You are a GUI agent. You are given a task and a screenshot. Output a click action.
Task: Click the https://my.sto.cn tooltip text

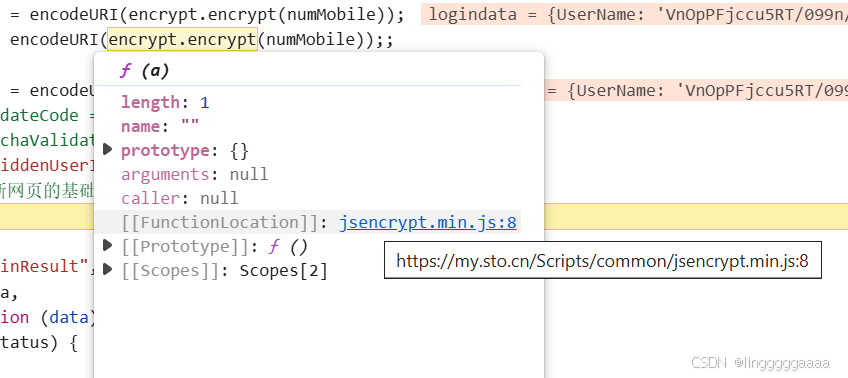pyautogui.click(x=602, y=261)
